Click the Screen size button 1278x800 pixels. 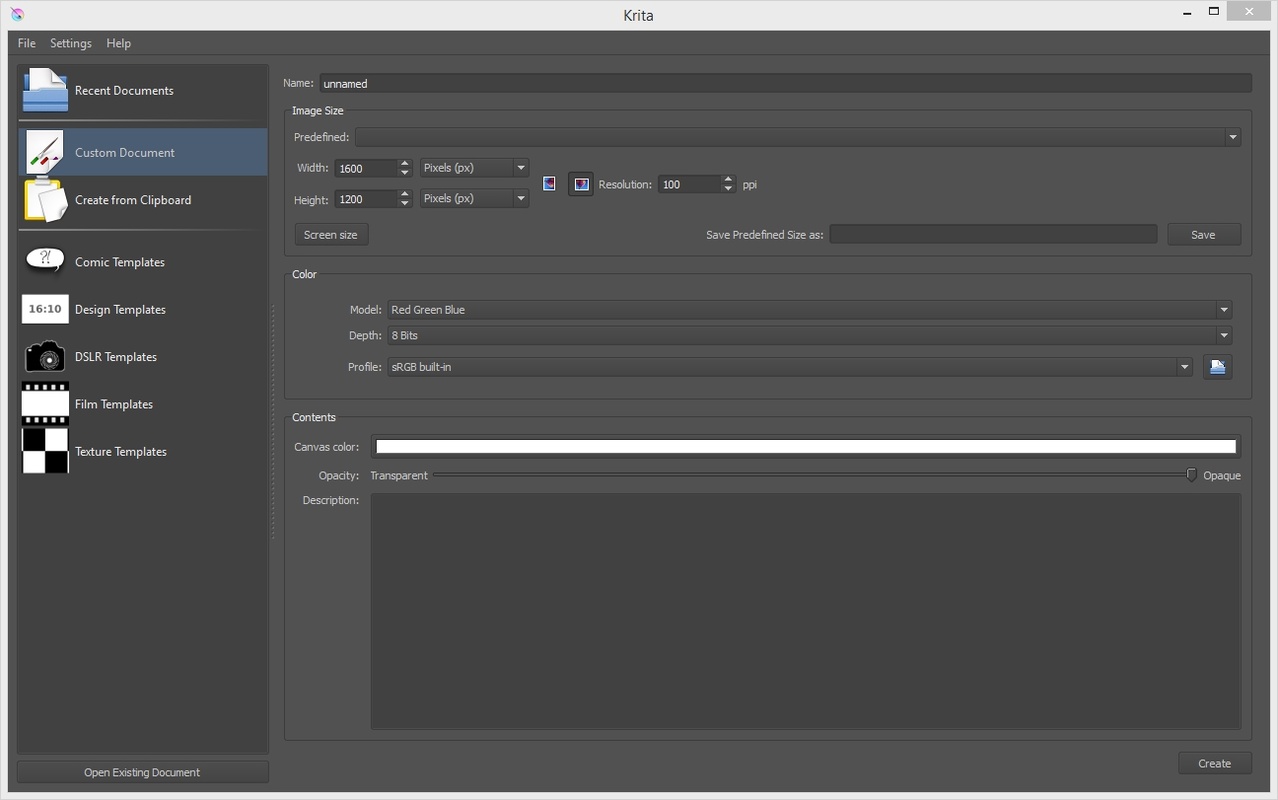tap(331, 234)
